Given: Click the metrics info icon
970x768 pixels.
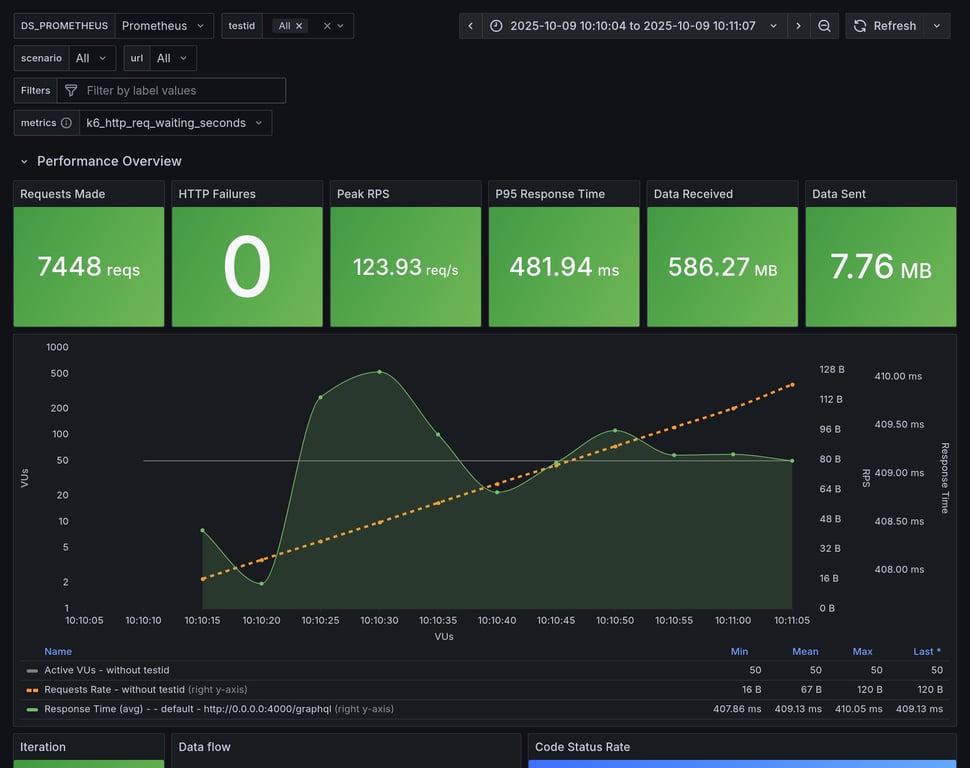Looking at the screenshot, I should click(66, 123).
